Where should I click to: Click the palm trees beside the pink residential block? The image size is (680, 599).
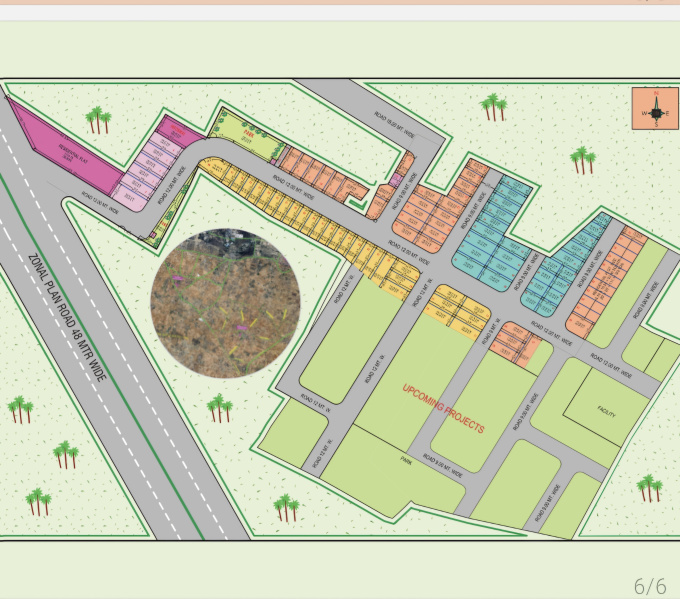98,121
